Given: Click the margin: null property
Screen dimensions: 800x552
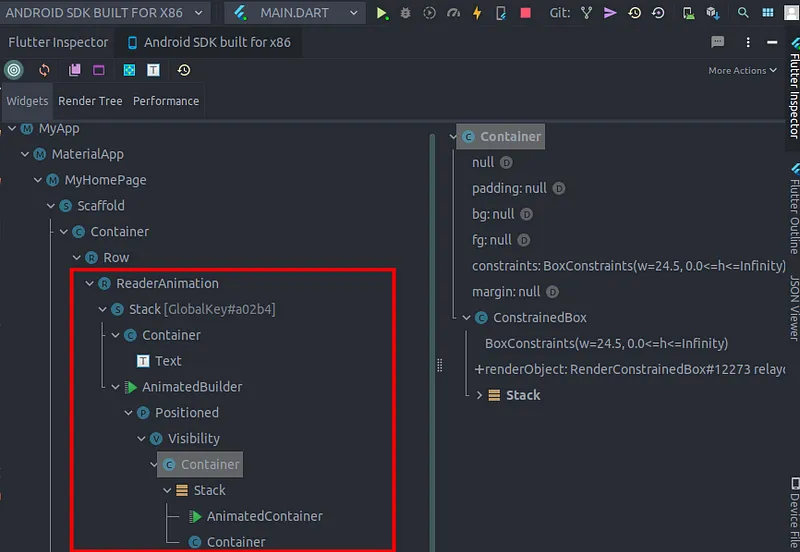Looking at the screenshot, I should [515, 291].
